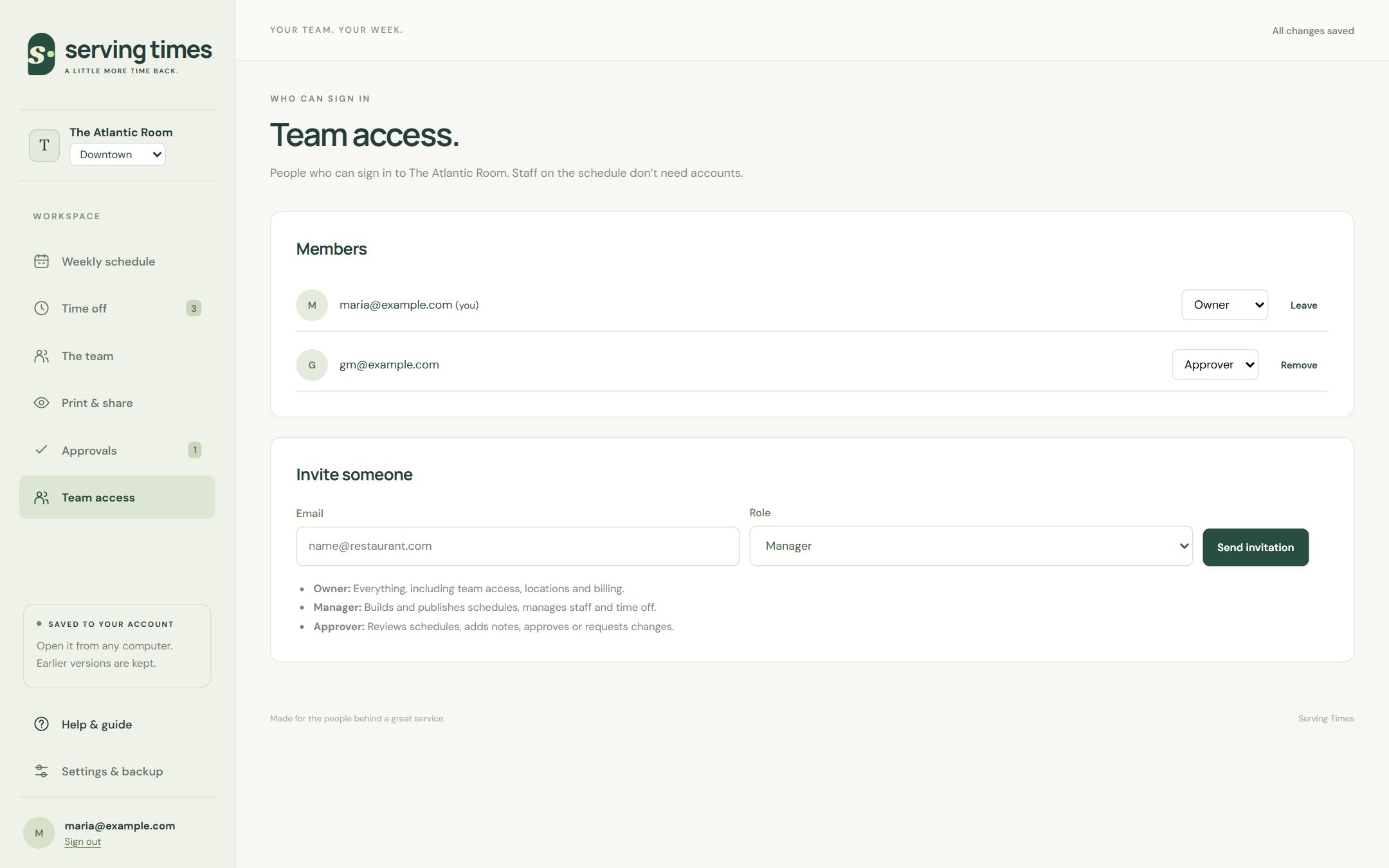The height and width of the screenshot is (868, 1389).
Task: Remove gm@example.com from members
Action: pyautogui.click(x=1298, y=365)
